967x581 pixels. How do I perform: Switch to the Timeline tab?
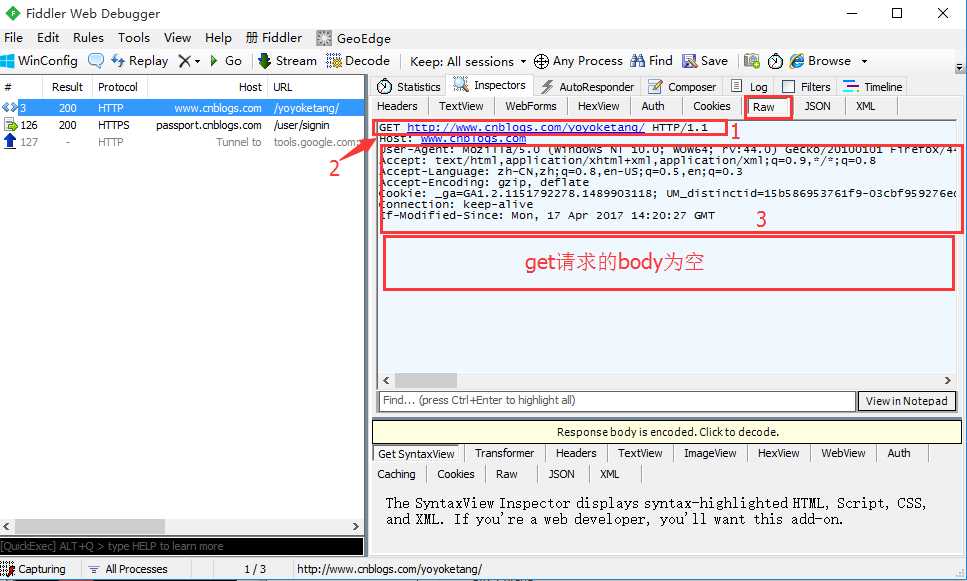[873, 87]
